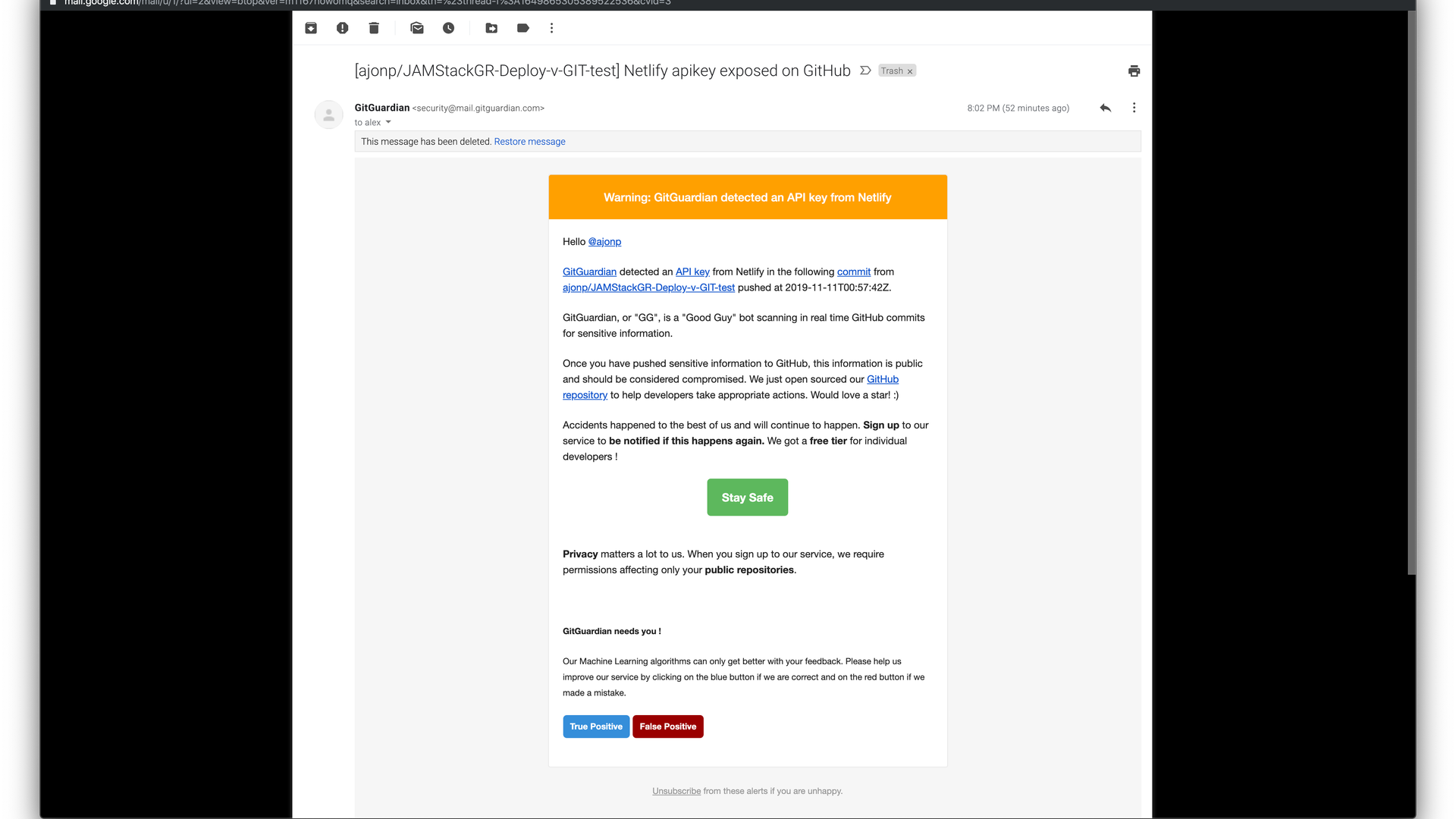Open message More menu beside reply
Viewport: 1456px width, 819px height.
coord(1134,108)
